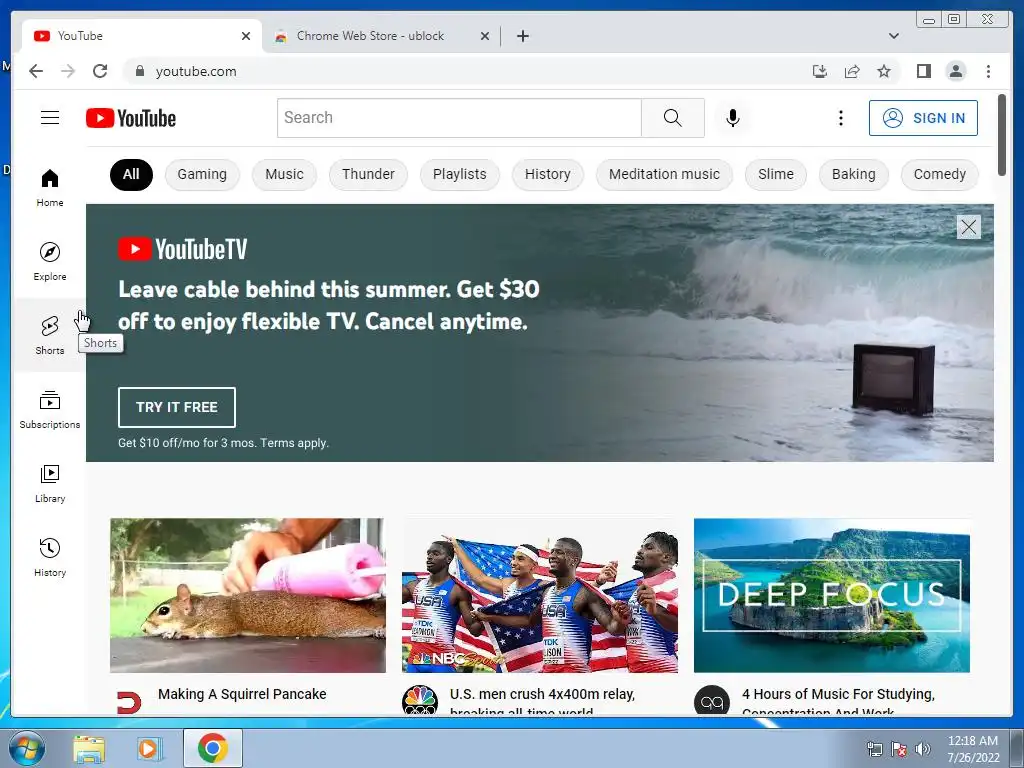
Task: Expand the tab search dropdown arrow
Action: 894,36
